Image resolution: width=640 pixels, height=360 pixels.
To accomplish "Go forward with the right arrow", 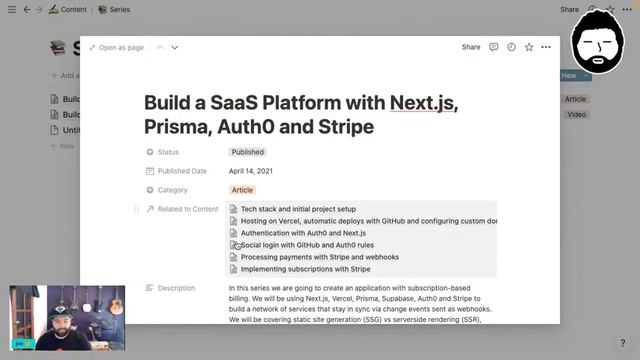I will point(39,9).
